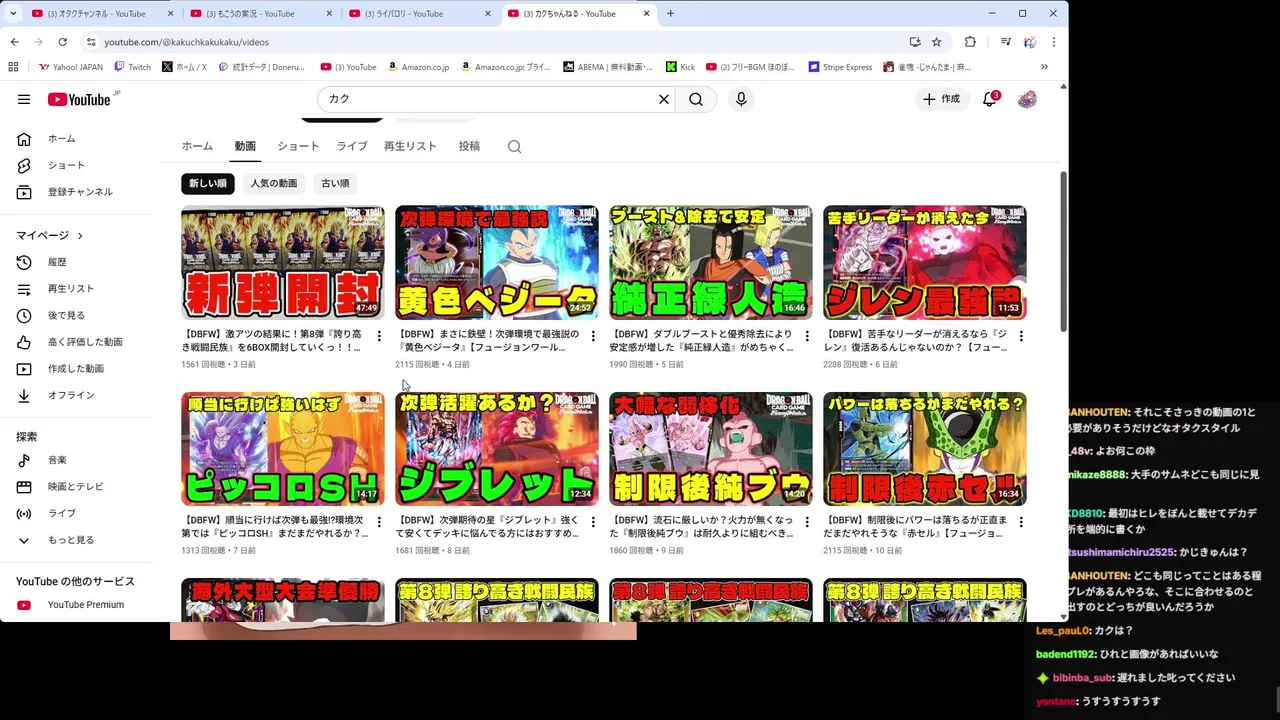
Task: Open the browser extensions puzzle icon
Action: 970,42
